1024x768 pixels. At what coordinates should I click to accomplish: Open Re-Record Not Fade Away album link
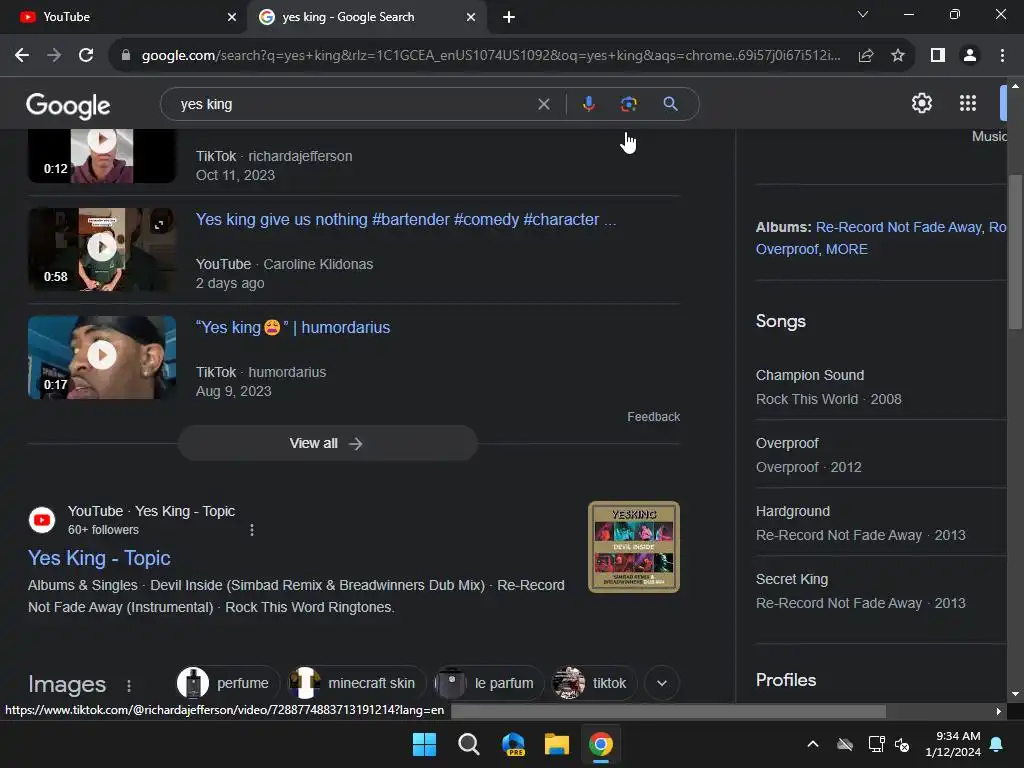tap(899, 227)
